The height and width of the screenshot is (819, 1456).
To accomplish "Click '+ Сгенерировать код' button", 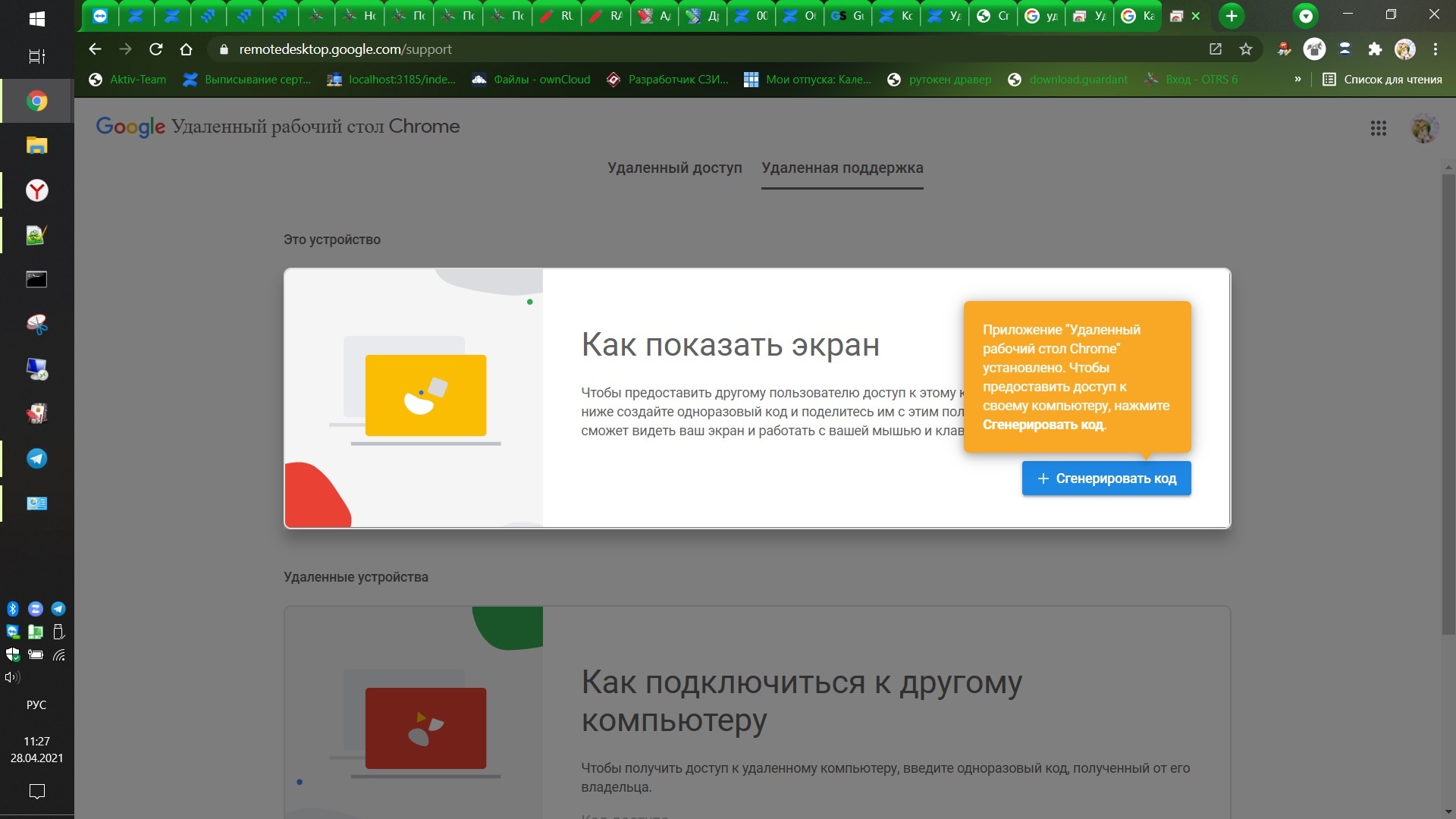I will coord(1106,479).
